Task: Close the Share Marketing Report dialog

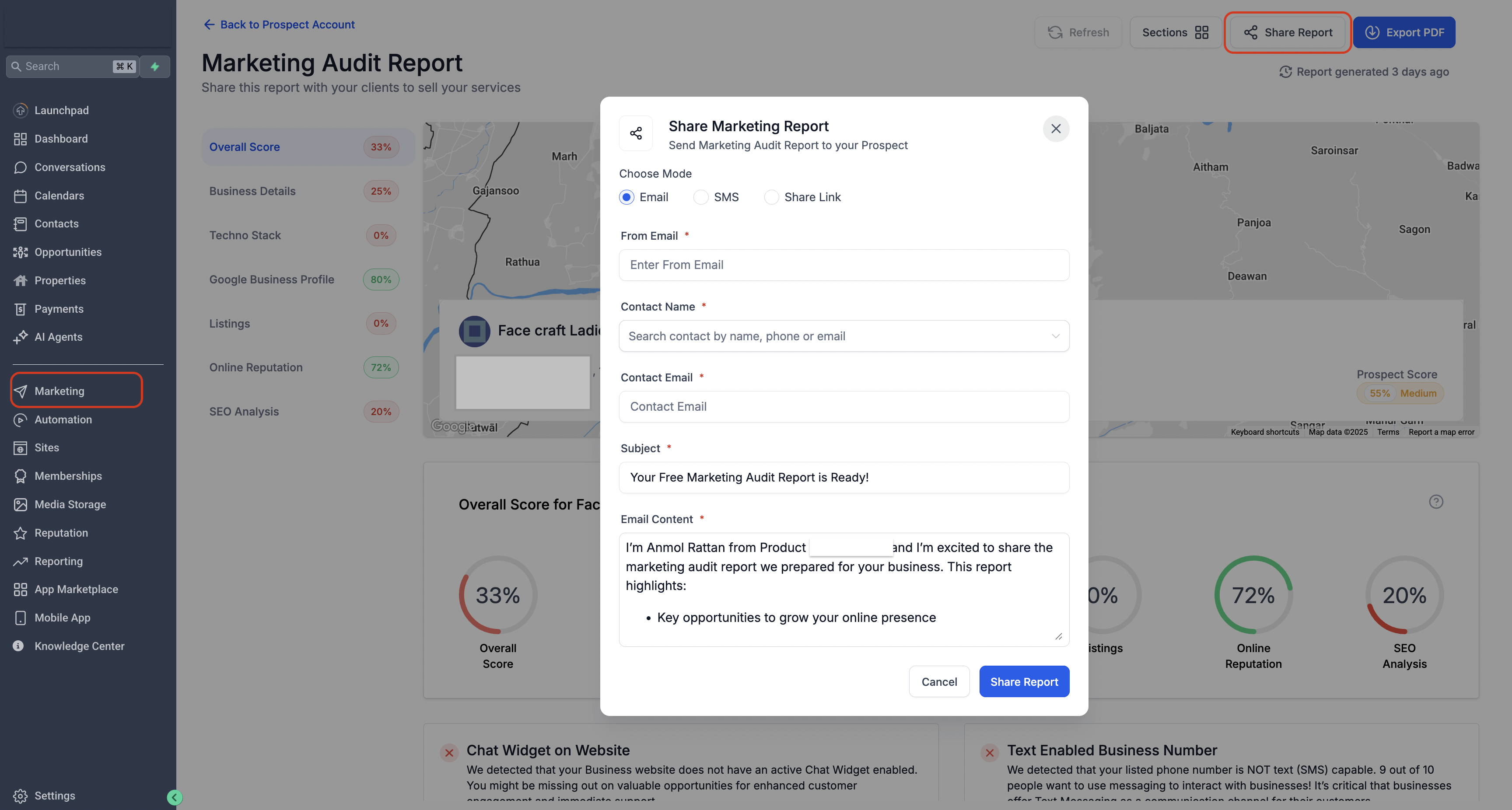Action: (1055, 129)
